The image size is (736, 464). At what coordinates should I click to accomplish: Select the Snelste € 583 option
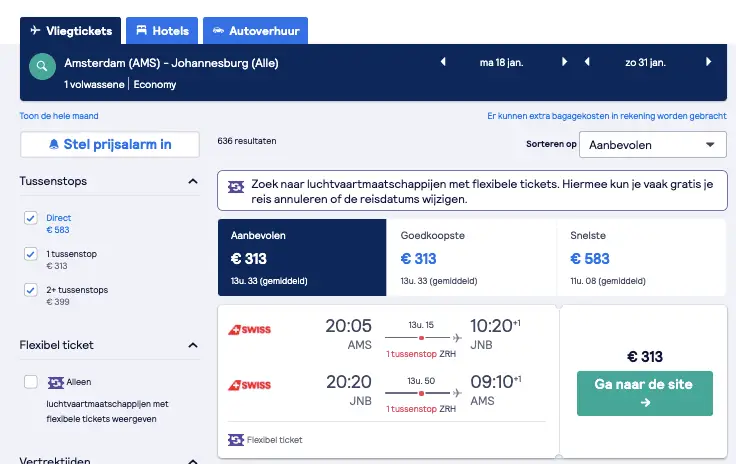click(x=641, y=257)
